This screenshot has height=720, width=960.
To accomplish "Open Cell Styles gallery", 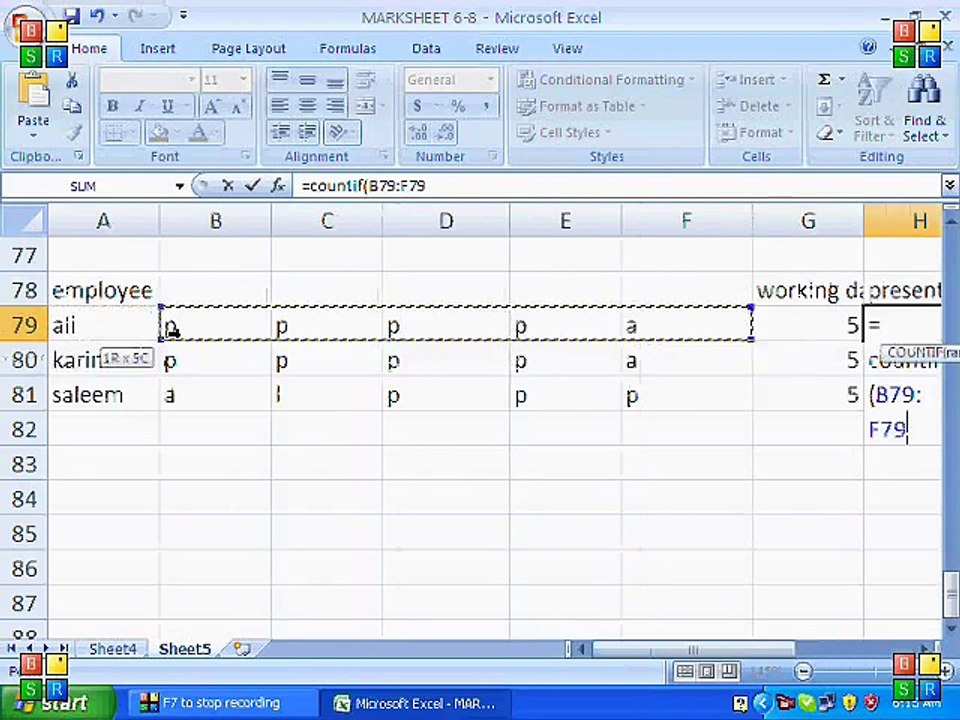I will click(x=564, y=132).
